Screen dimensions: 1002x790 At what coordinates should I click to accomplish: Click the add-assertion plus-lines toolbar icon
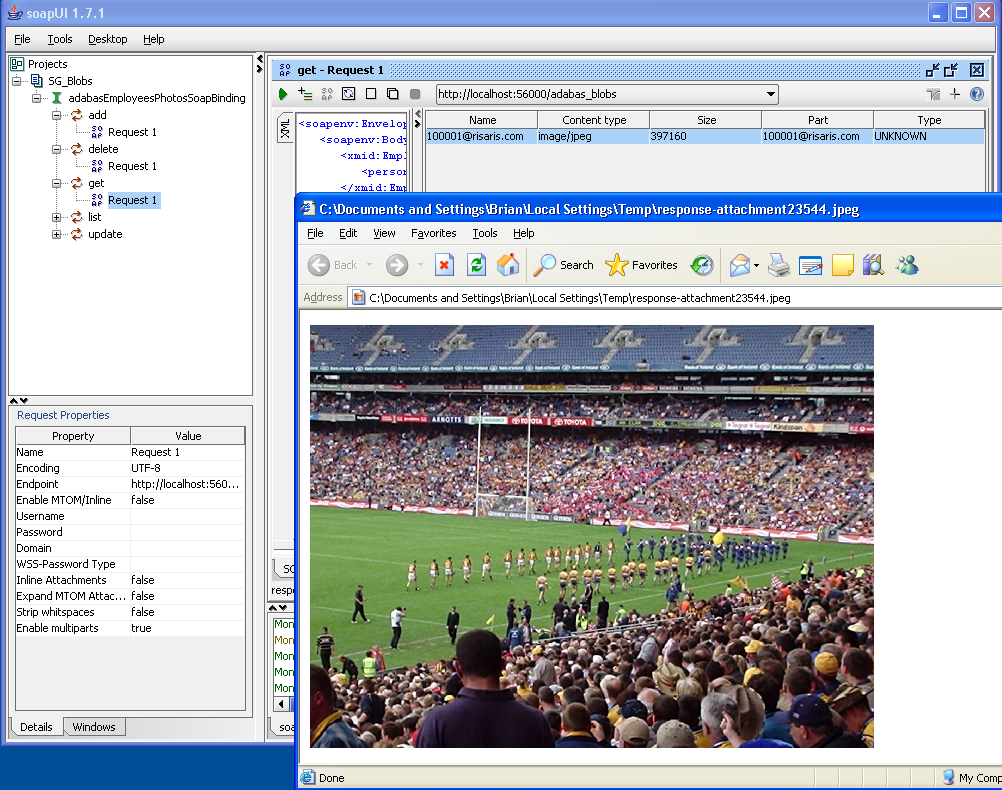pyautogui.click(x=305, y=95)
